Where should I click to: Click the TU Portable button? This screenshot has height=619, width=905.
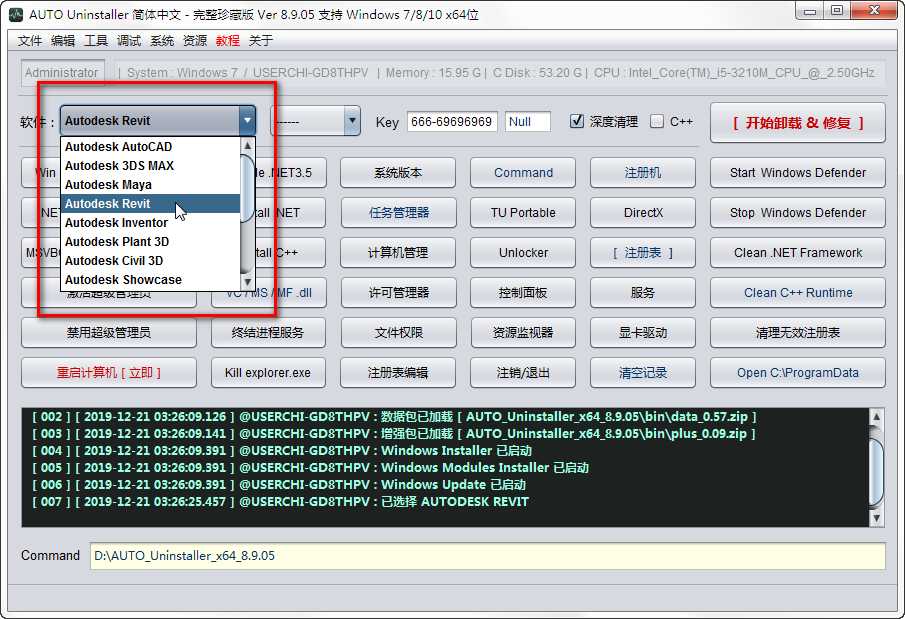523,212
